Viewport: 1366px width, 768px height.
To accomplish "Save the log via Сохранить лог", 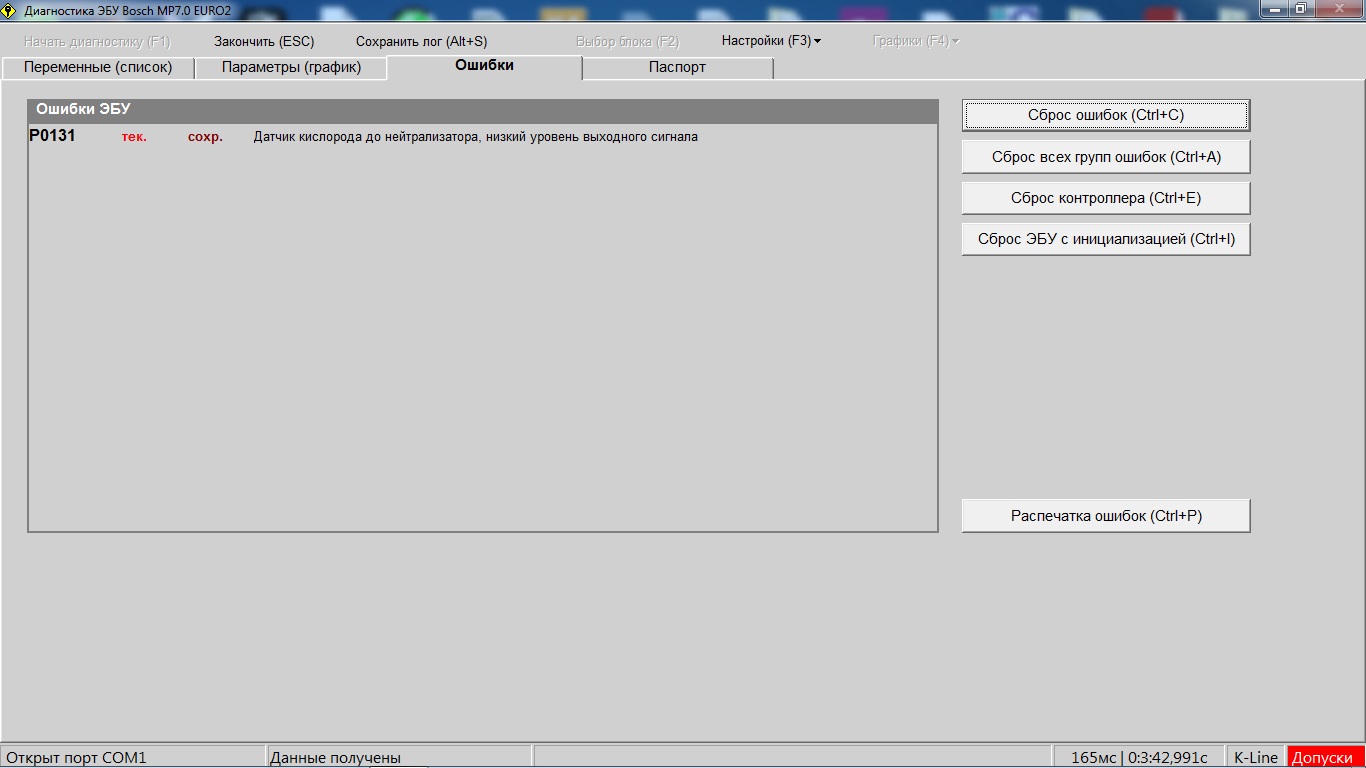I will coord(421,41).
